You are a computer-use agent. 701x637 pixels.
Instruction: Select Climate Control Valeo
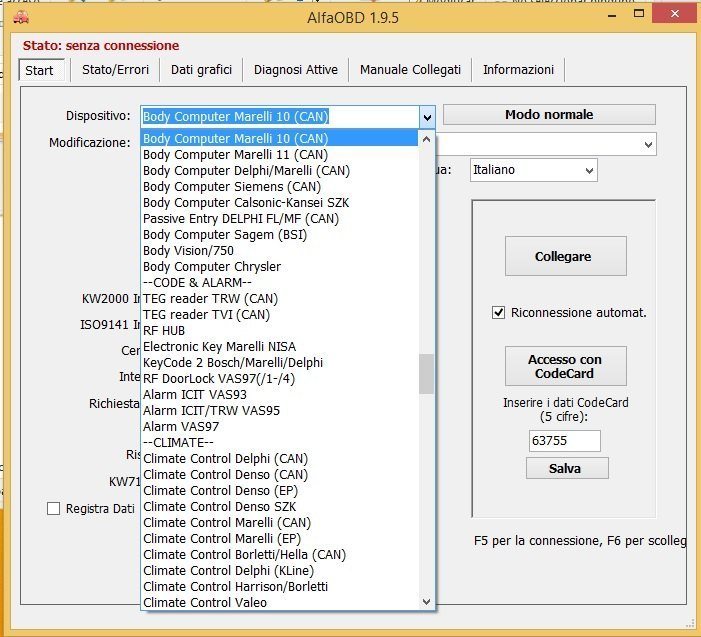point(279,603)
